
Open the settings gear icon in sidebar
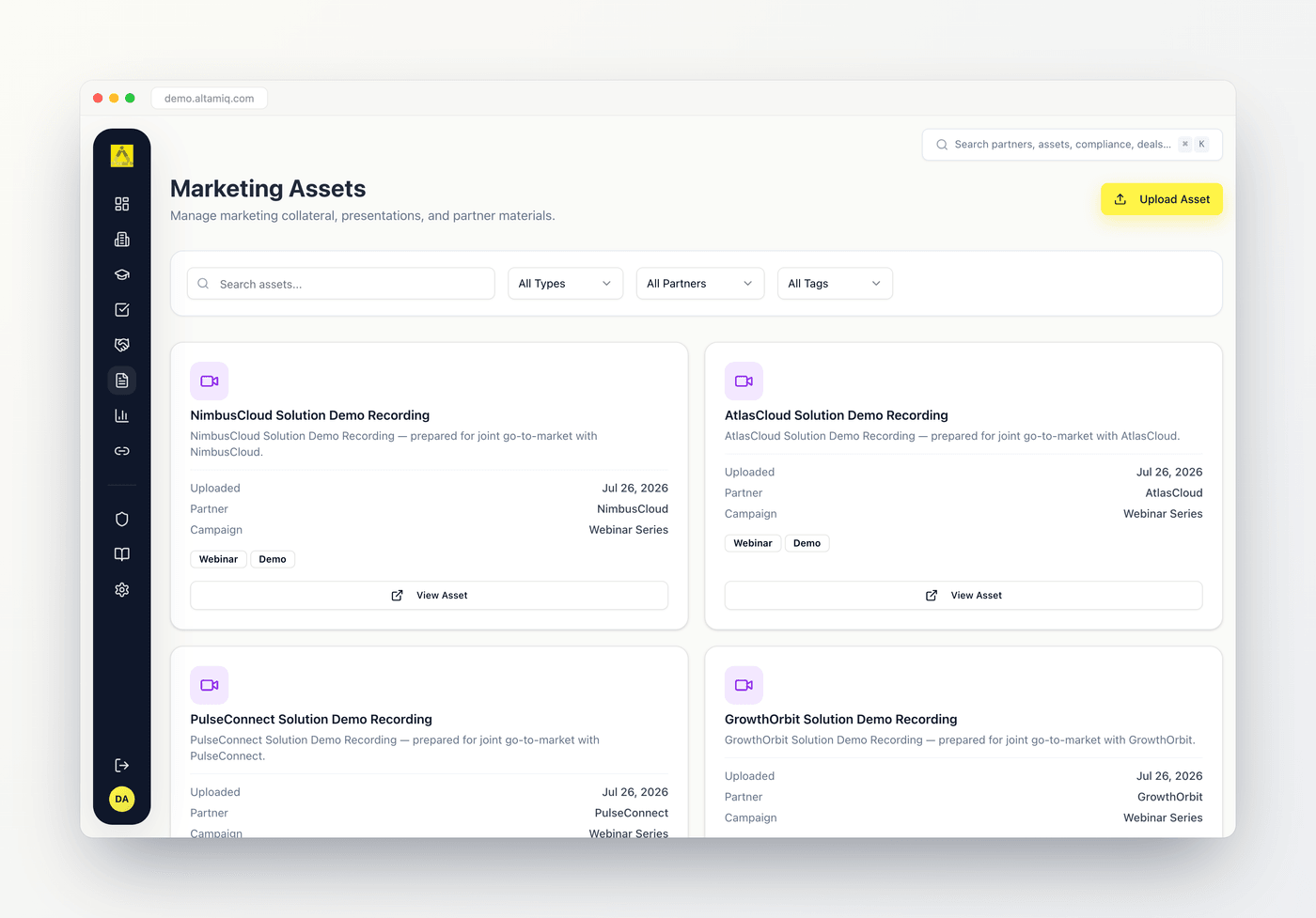click(122, 590)
